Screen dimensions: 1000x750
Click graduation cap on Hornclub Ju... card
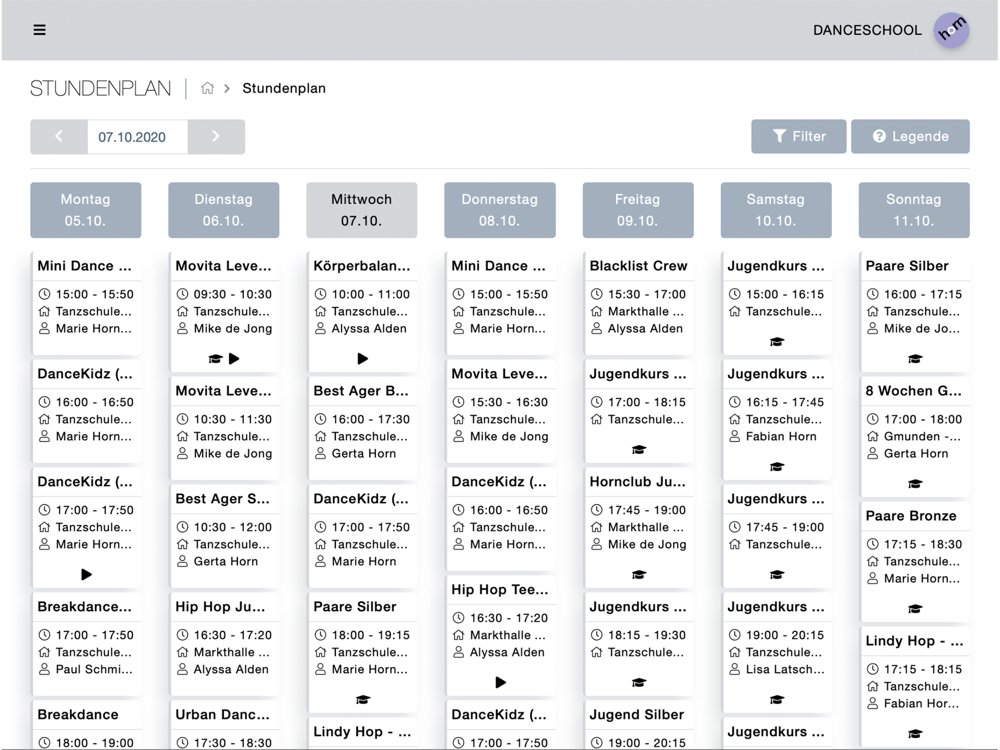tap(638, 575)
